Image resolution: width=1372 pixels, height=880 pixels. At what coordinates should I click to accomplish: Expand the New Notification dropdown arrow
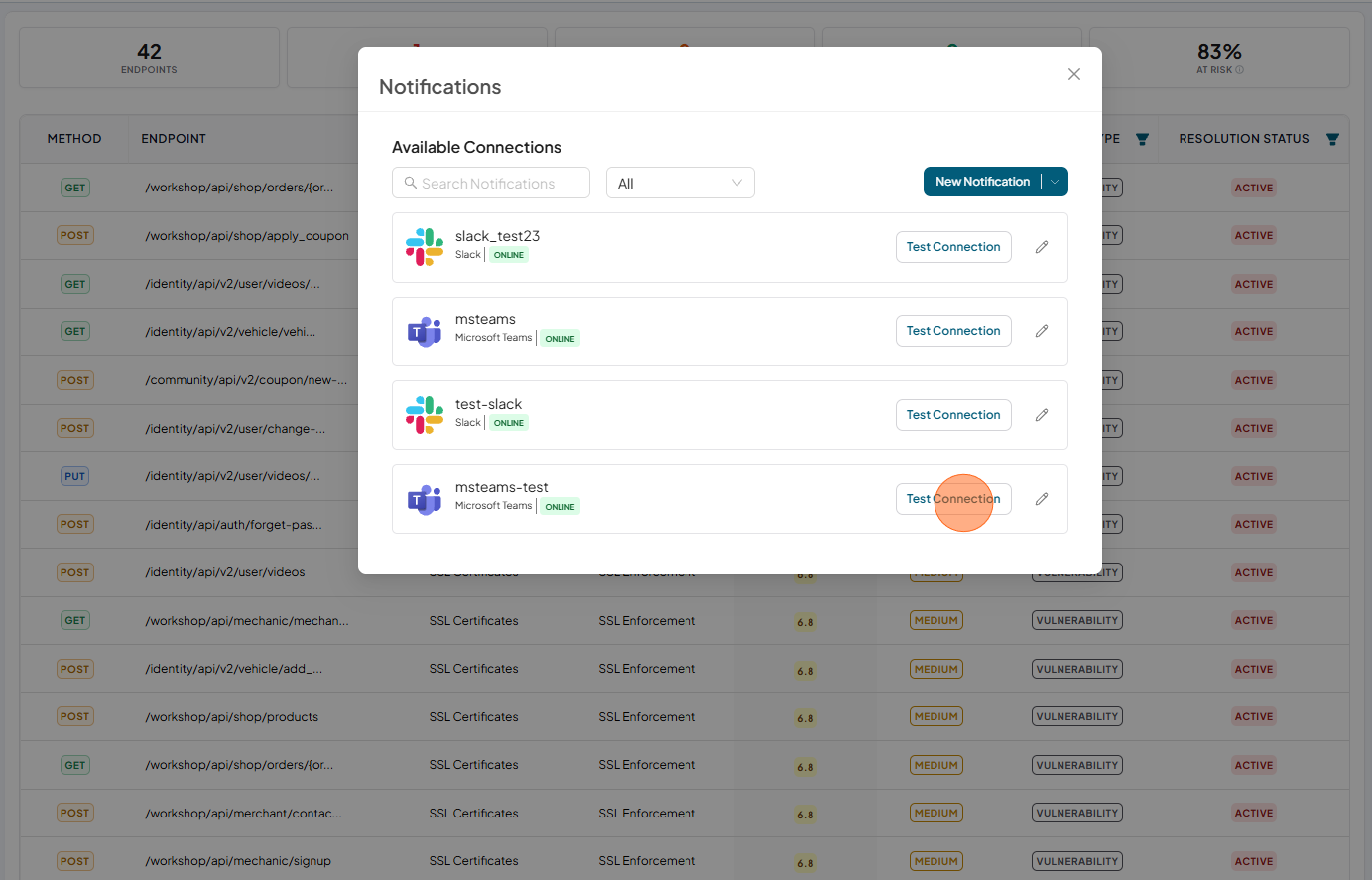click(x=1055, y=182)
